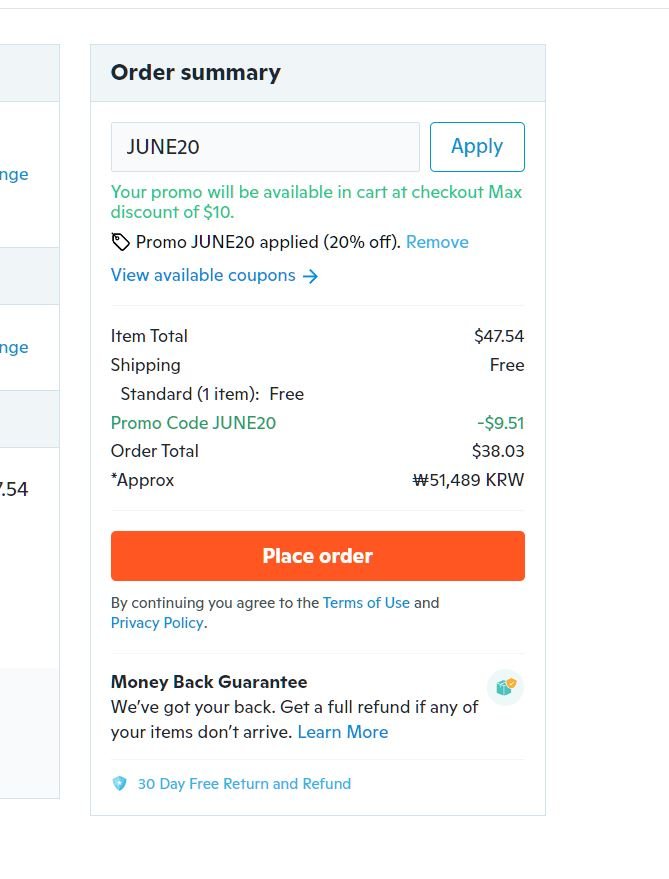Click the arrow next to View available coupons
Image resolution: width=669 pixels, height=879 pixels.
[x=311, y=276]
